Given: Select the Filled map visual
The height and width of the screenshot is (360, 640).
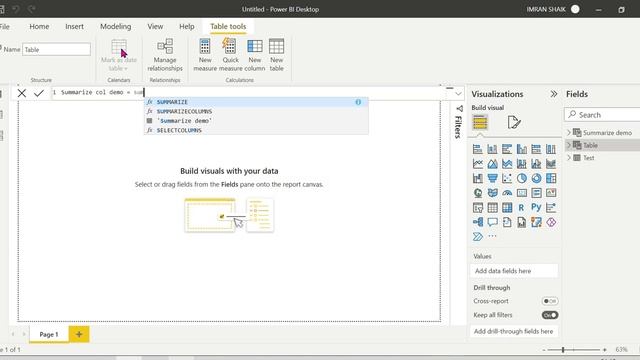Looking at the screenshot, I should click(492, 193).
